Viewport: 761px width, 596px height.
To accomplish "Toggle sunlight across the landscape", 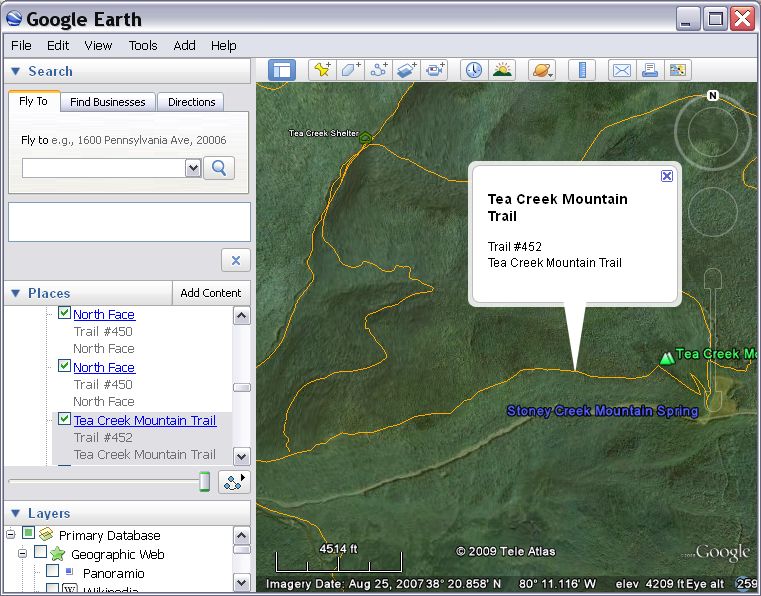I will click(x=502, y=70).
